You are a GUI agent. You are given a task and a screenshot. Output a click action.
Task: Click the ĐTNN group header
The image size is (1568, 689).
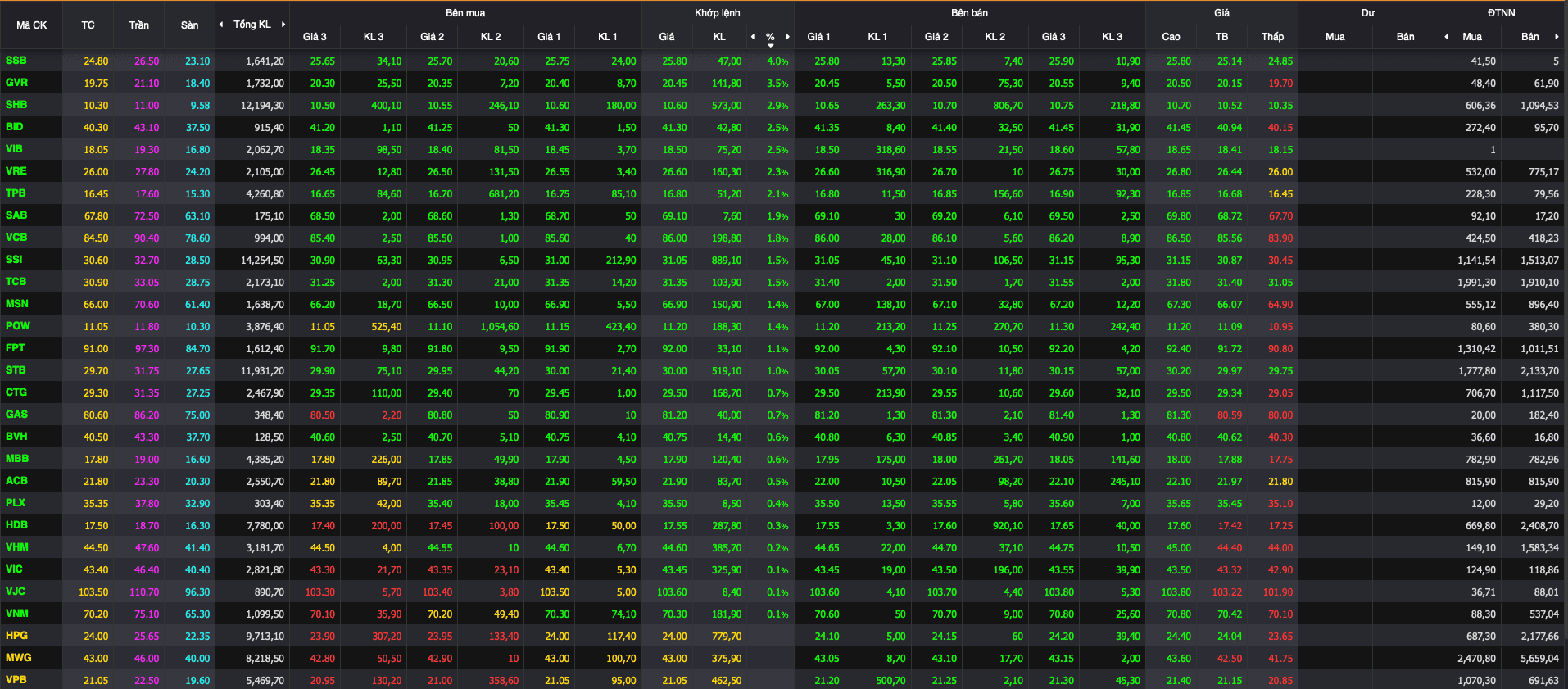(x=1502, y=13)
